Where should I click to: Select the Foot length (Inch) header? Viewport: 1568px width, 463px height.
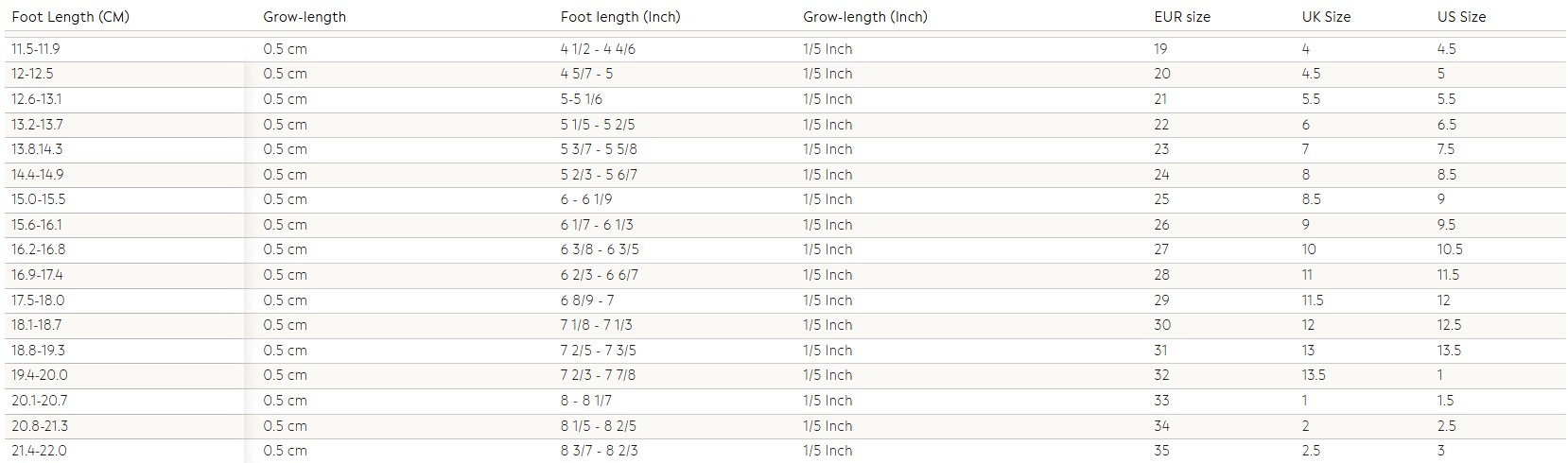pos(620,17)
